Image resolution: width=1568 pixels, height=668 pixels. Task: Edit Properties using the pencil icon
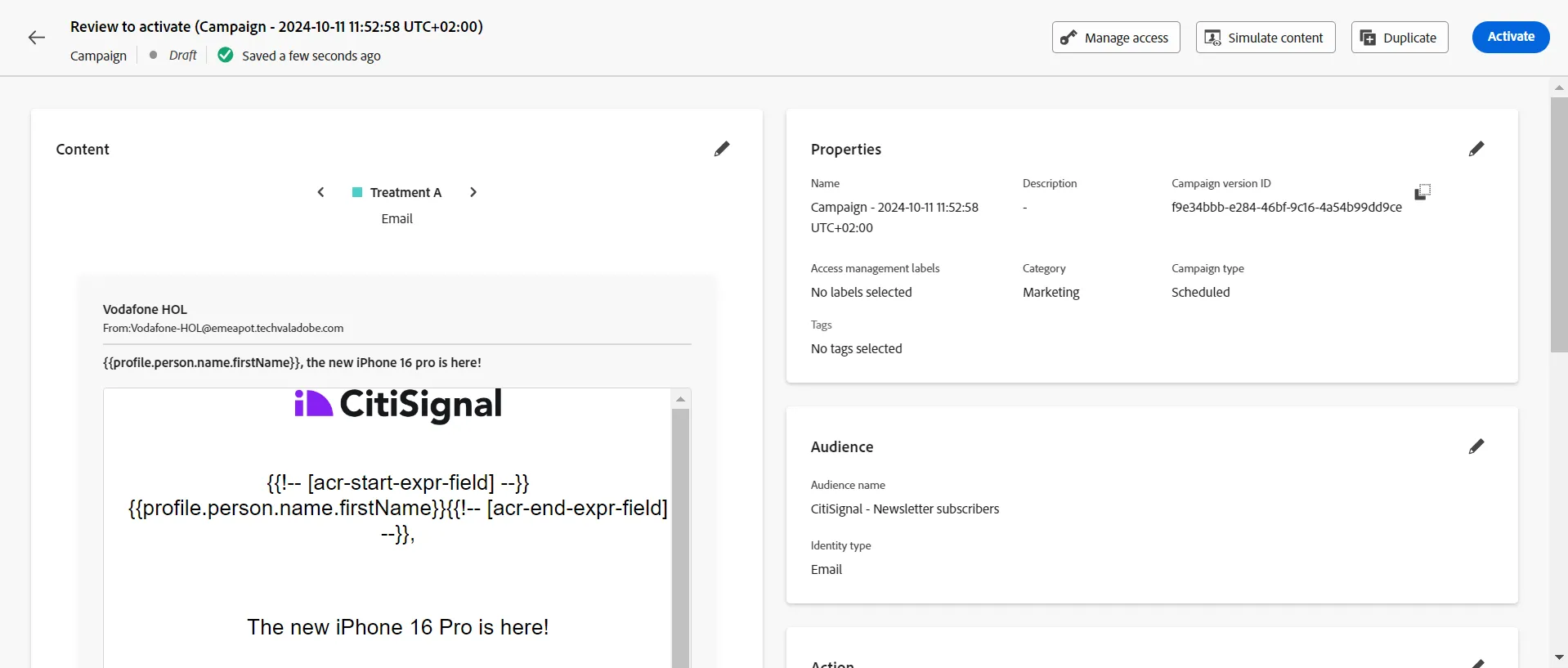pyautogui.click(x=1476, y=149)
